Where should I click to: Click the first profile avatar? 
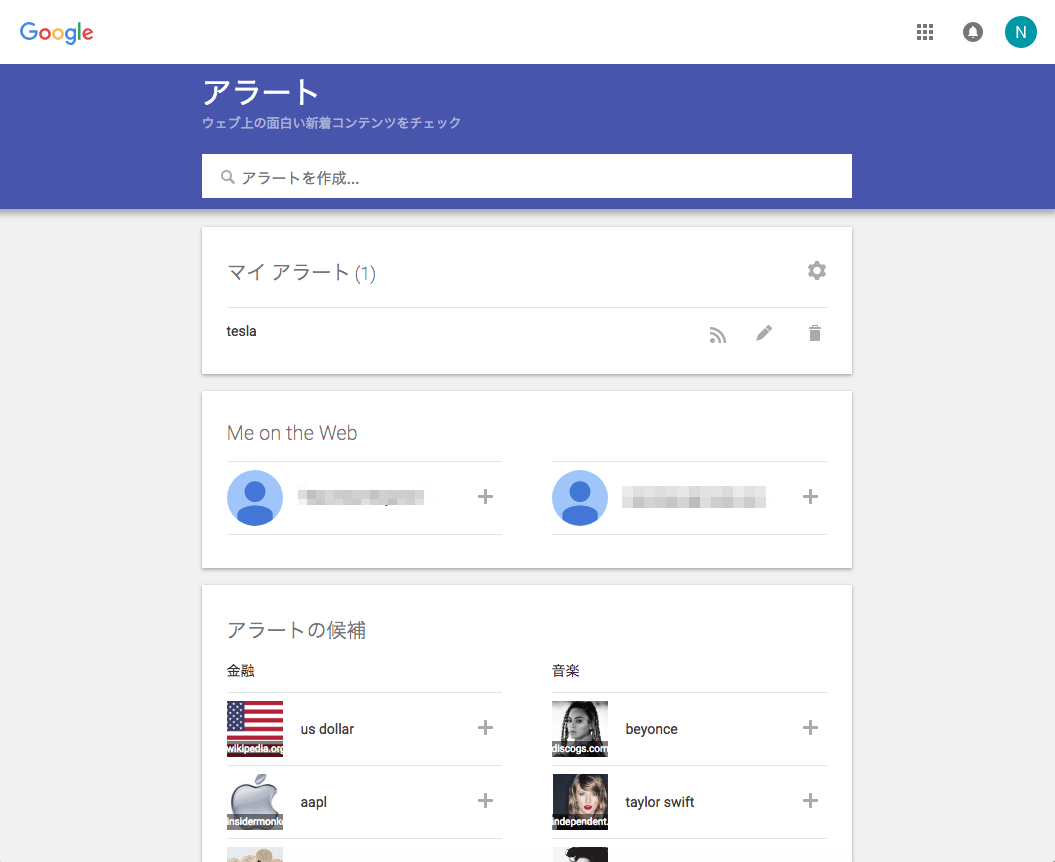coord(254,498)
